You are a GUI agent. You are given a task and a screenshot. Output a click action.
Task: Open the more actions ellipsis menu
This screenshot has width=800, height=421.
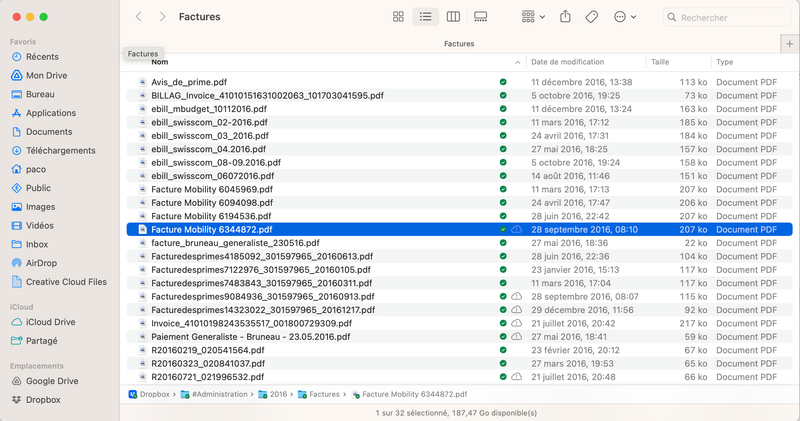tap(625, 17)
